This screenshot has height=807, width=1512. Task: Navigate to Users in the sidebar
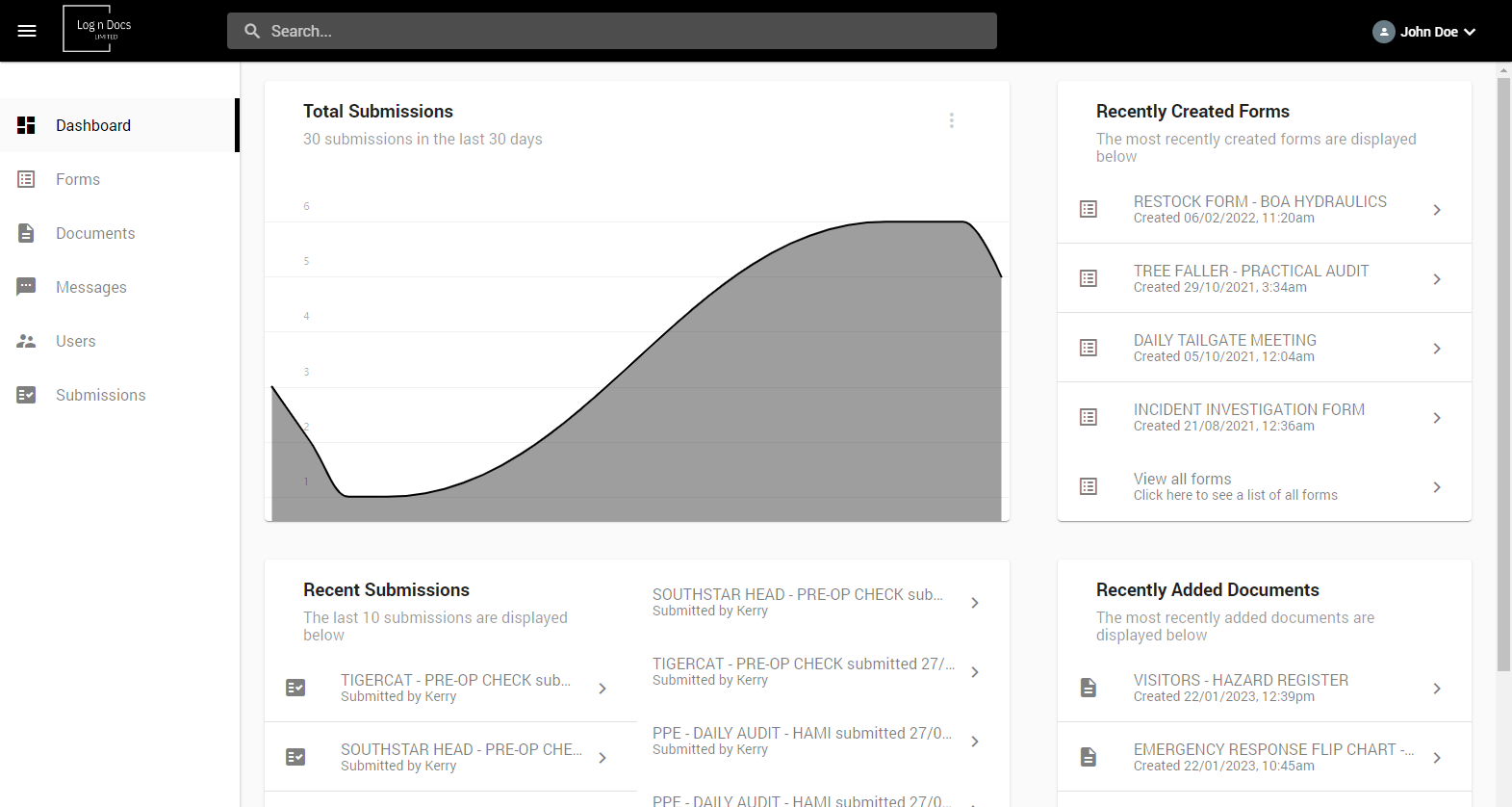point(119,341)
